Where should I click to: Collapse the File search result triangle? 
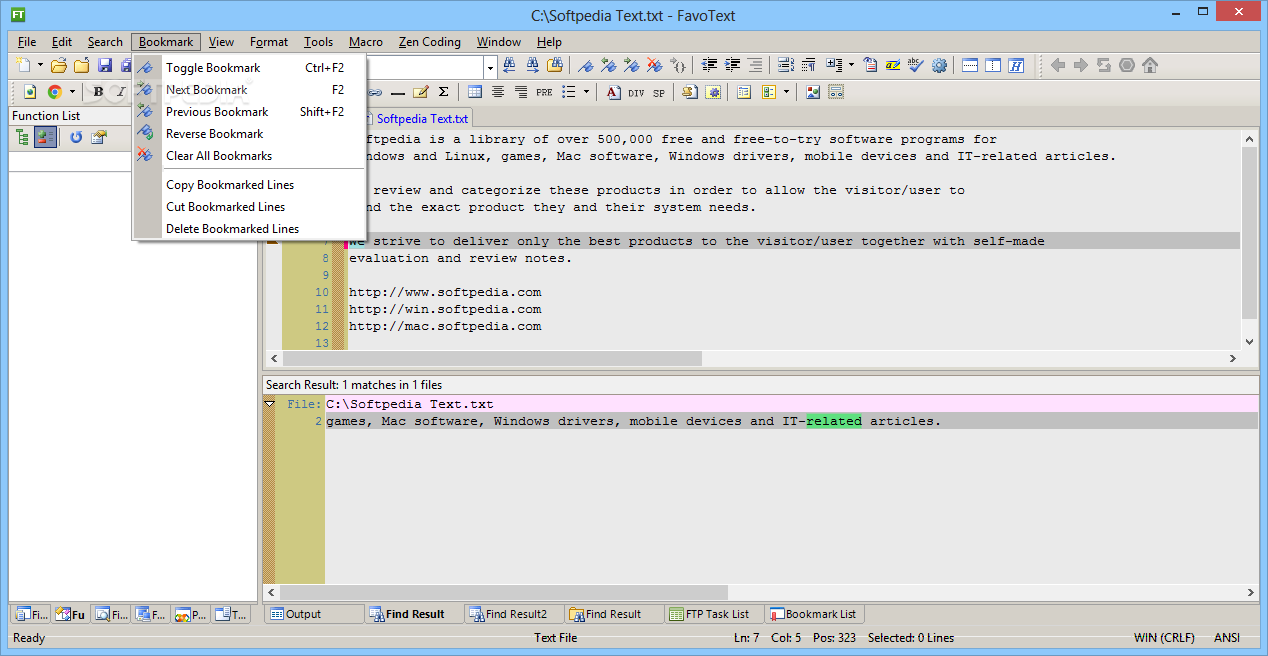pyautogui.click(x=269, y=405)
